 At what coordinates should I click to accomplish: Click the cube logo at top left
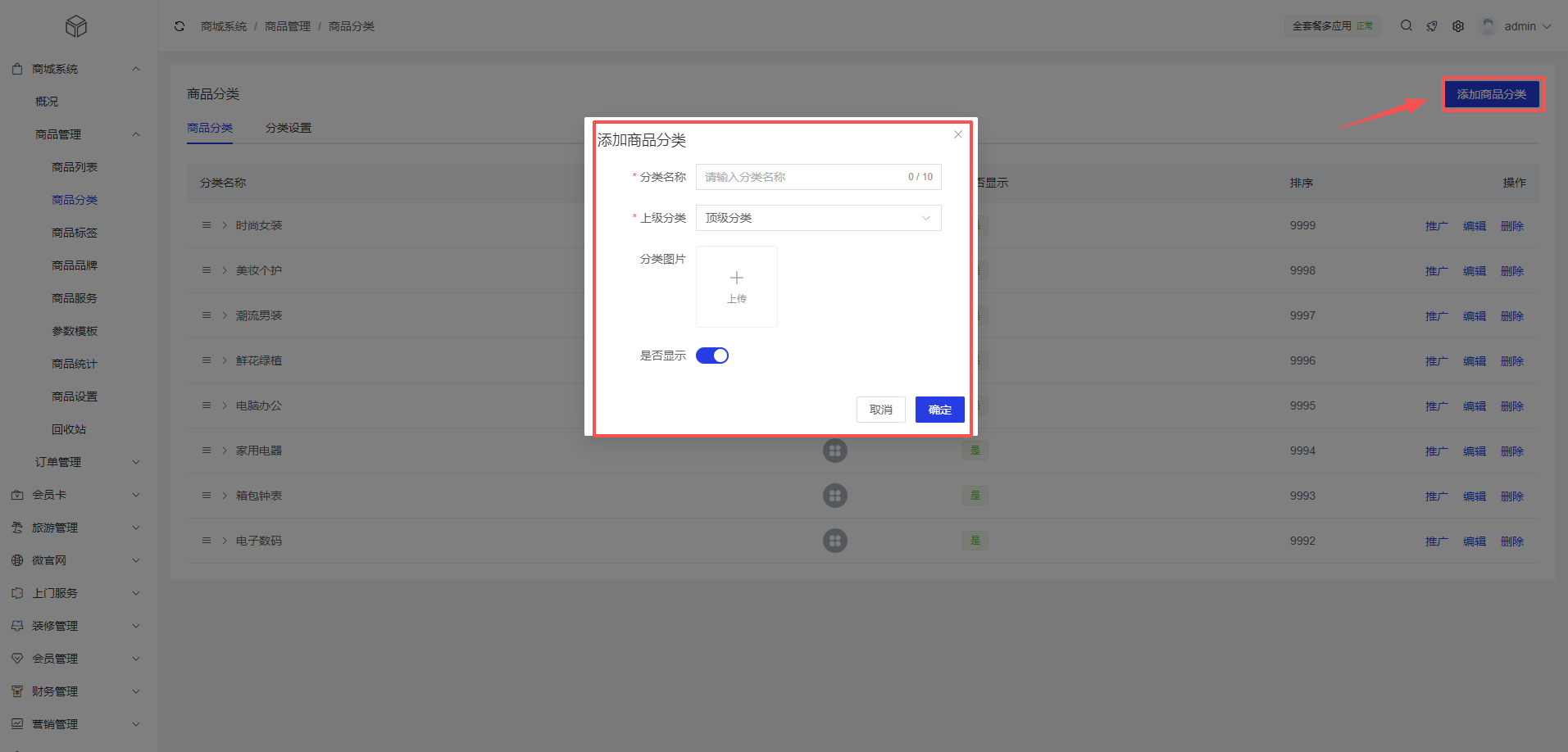[76, 27]
